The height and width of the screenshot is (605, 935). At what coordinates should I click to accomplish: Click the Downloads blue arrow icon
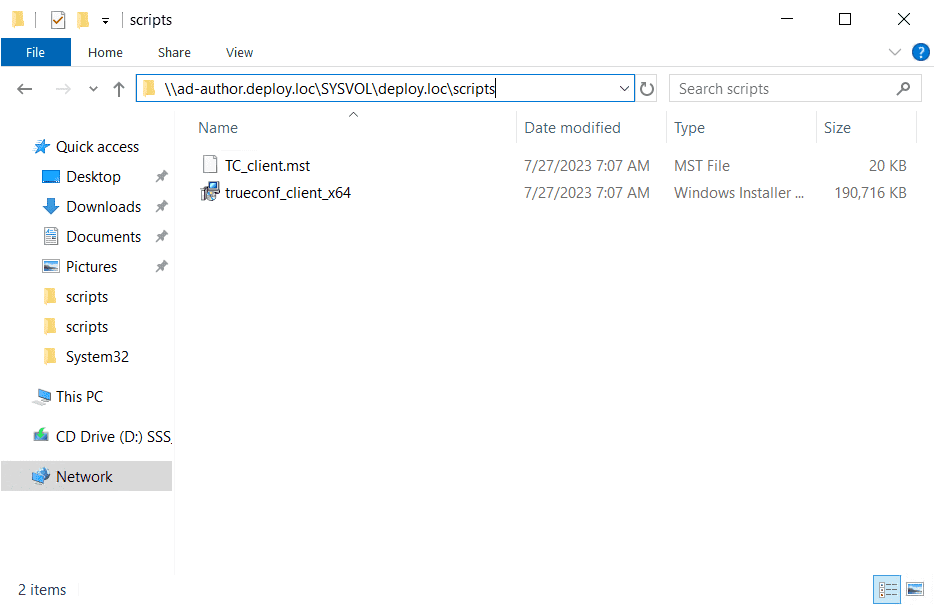[x=51, y=206]
